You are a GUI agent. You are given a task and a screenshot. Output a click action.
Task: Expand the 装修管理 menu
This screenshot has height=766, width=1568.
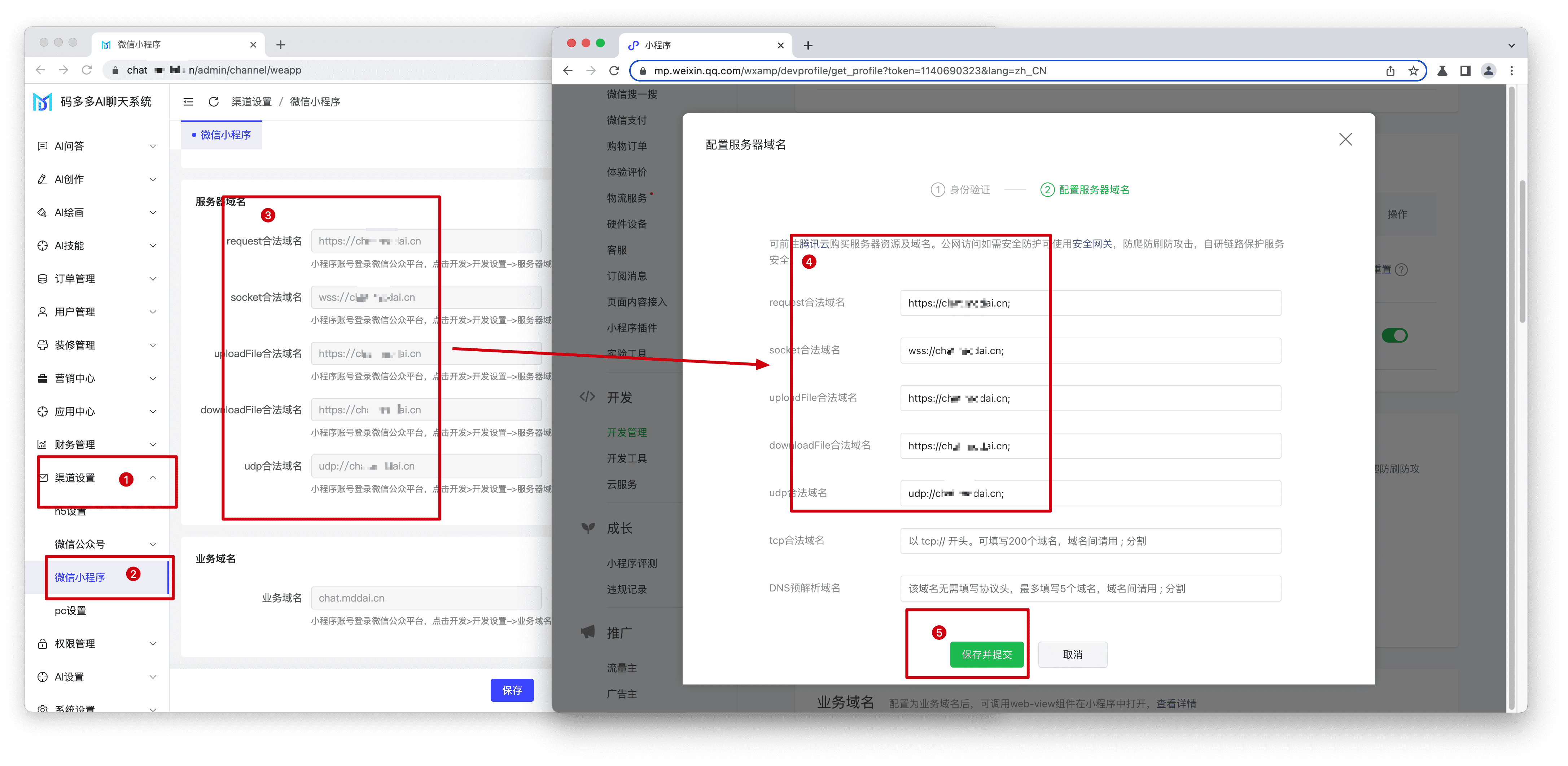point(97,345)
